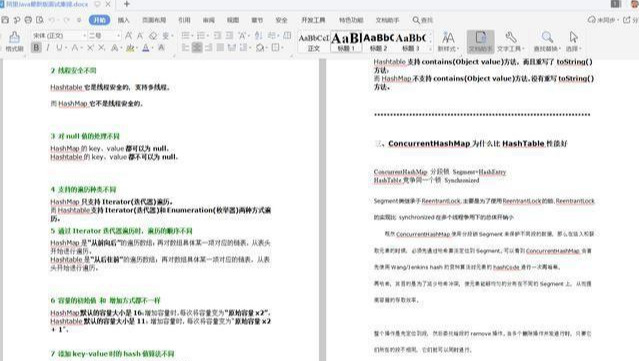The width and height of the screenshot is (639, 361).
Task: Toggle Italic formatting
Action: (x=48, y=48)
